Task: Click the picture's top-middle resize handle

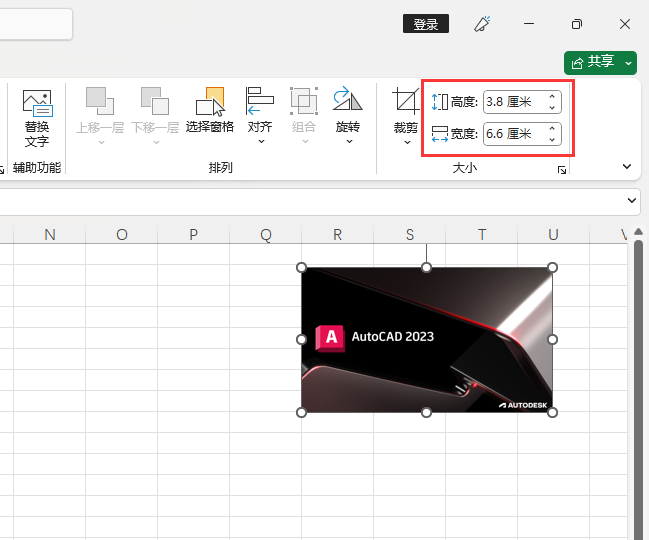Action: coord(426,267)
